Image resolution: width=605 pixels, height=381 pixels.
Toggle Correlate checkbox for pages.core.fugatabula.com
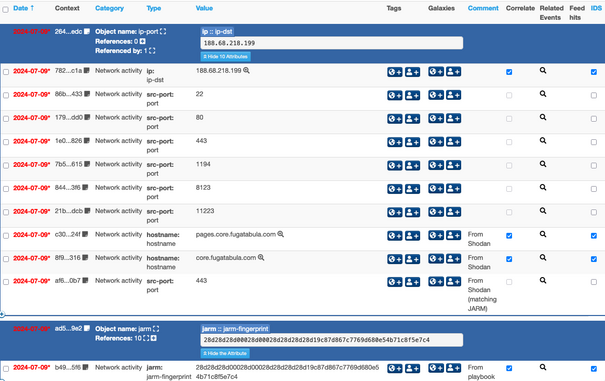click(509, 235)
